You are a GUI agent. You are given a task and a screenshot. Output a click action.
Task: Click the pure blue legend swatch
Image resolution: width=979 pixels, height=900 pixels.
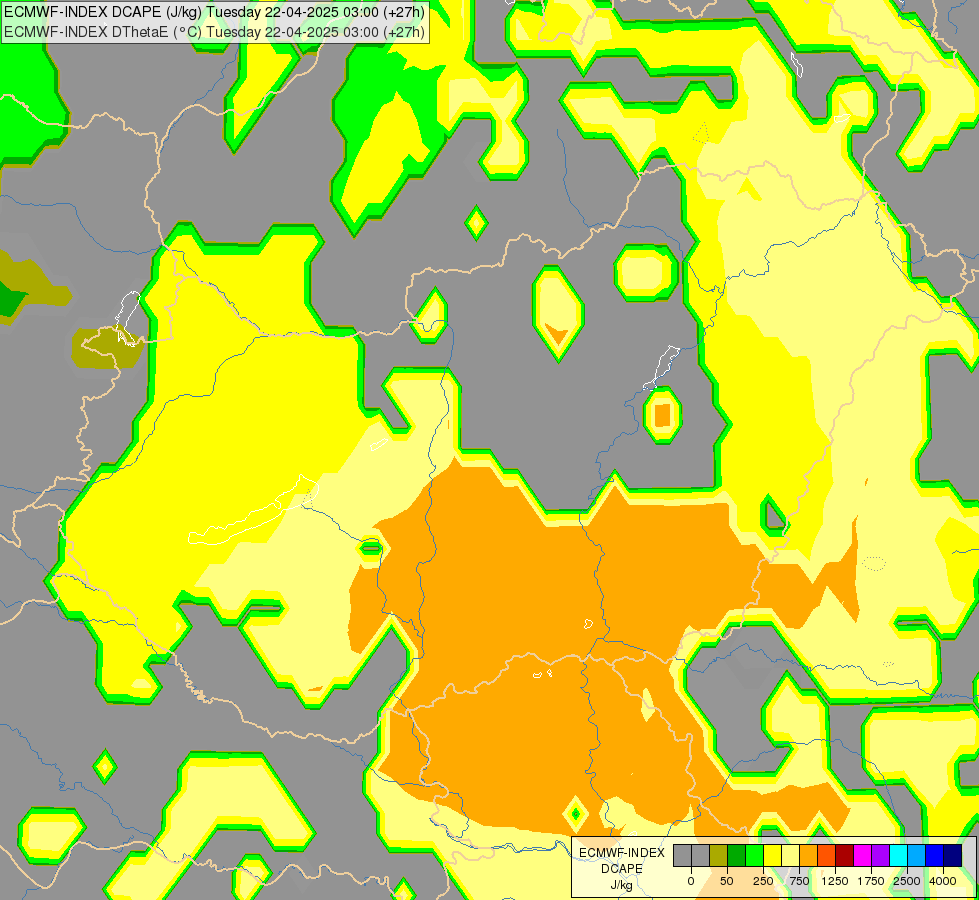pyautogui.click(x=935, y=856)
